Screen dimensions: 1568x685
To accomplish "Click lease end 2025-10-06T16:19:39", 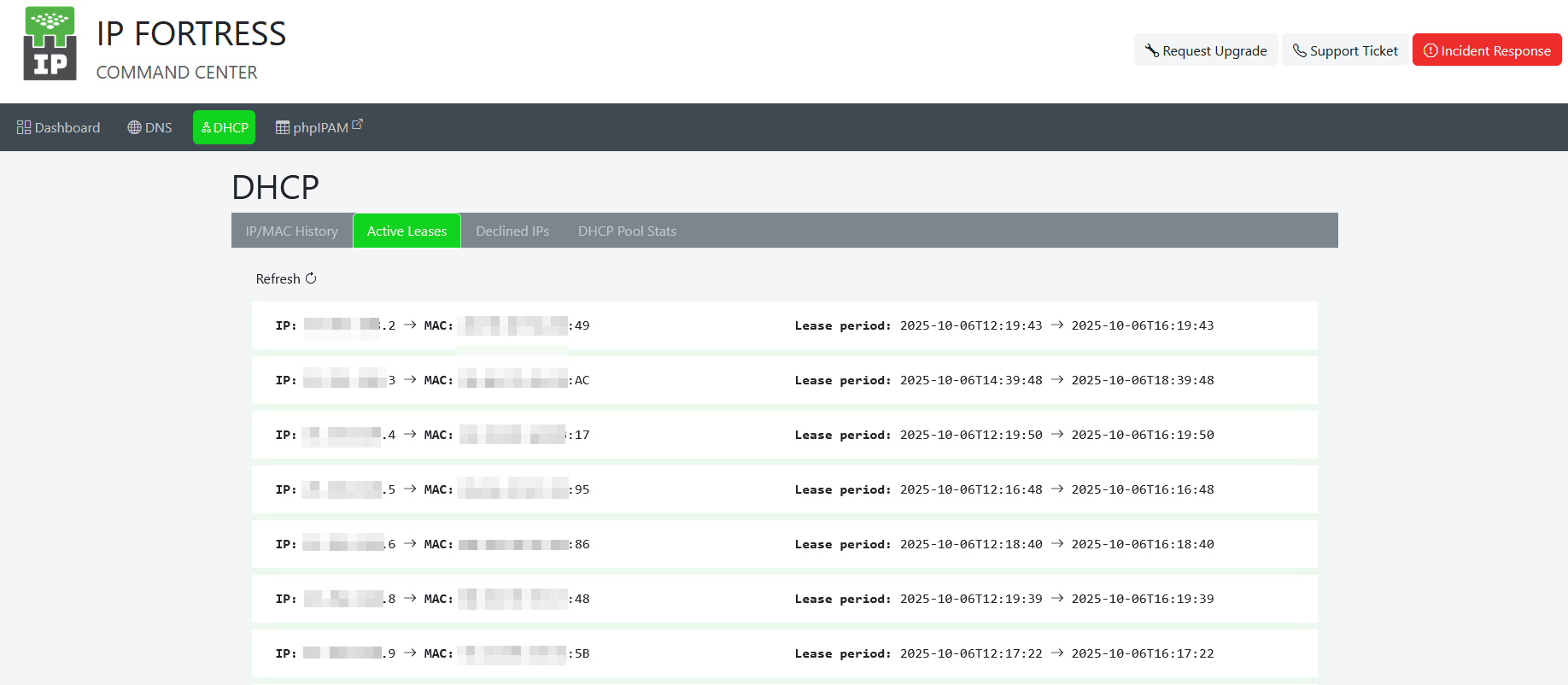I will (1143, 599).
